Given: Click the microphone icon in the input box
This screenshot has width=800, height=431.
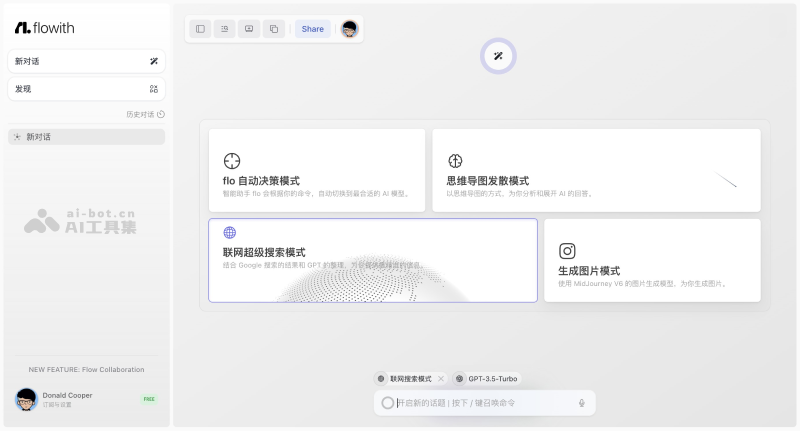Looking at the screenshot, I should 581,403.
